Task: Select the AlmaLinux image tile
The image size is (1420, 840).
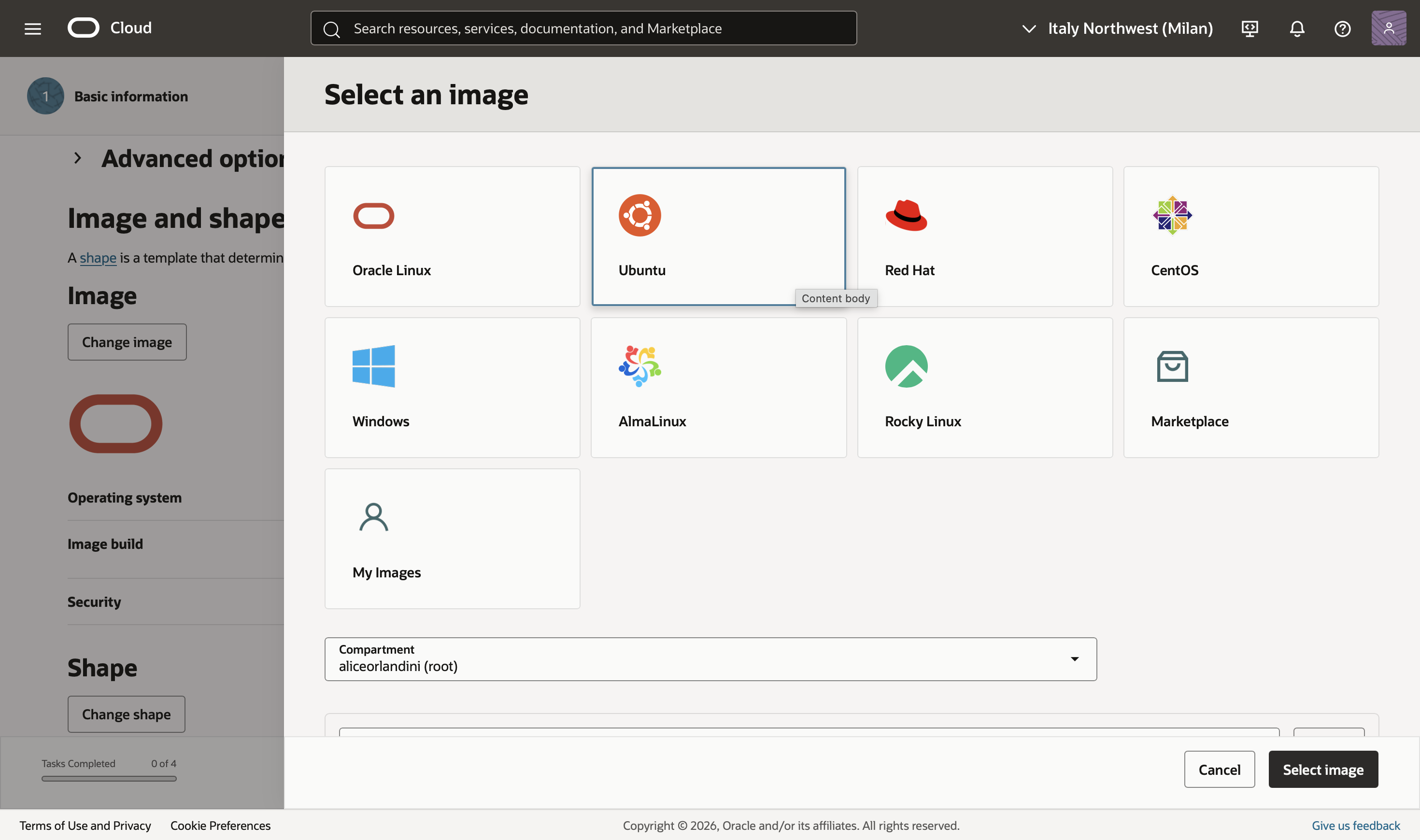Action: [718, 387]
